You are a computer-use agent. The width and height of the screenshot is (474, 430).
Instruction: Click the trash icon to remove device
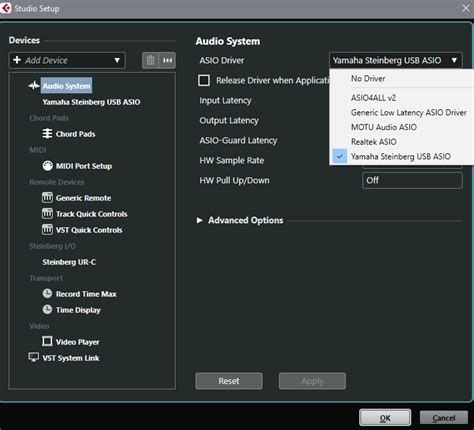[150, 60]
